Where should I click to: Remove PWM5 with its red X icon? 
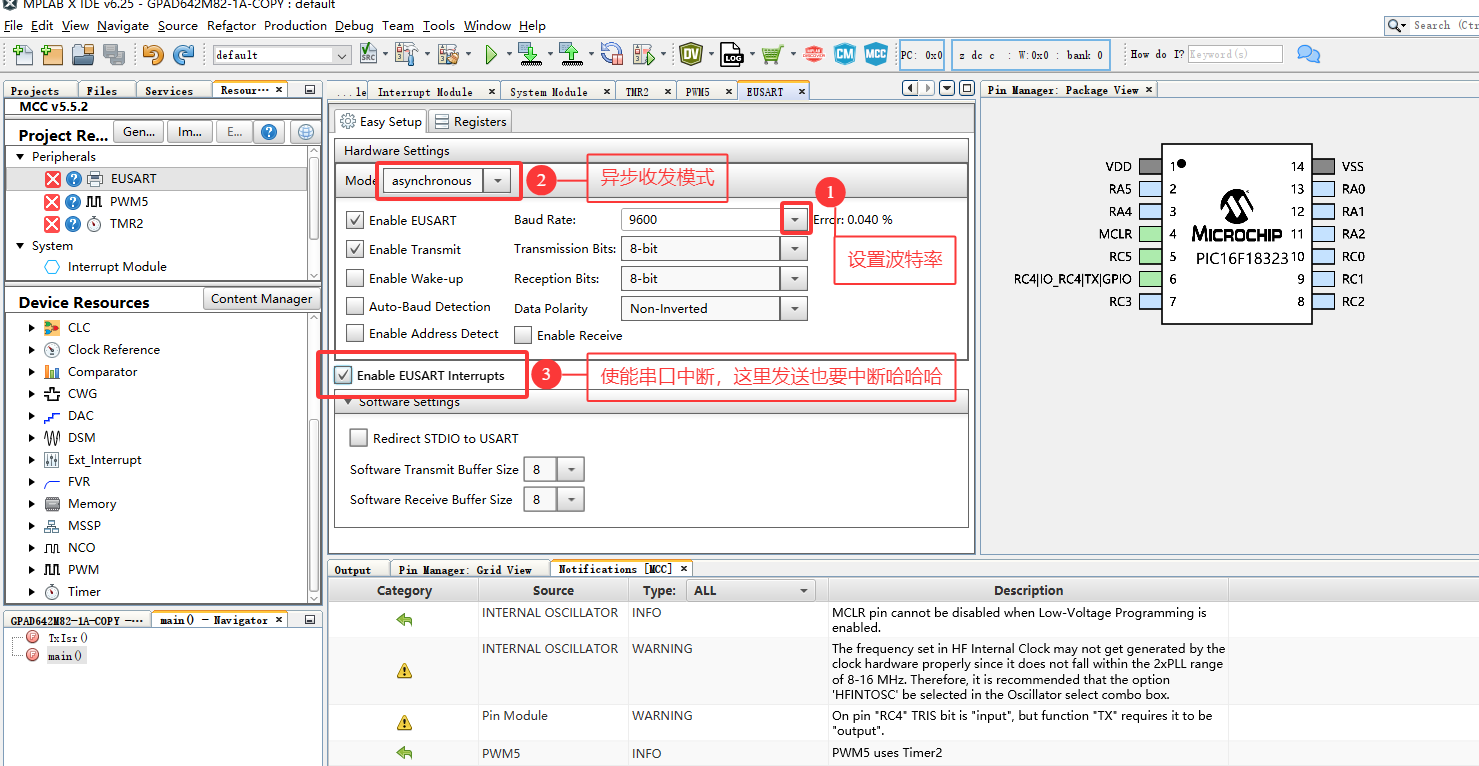pos(53,201)
